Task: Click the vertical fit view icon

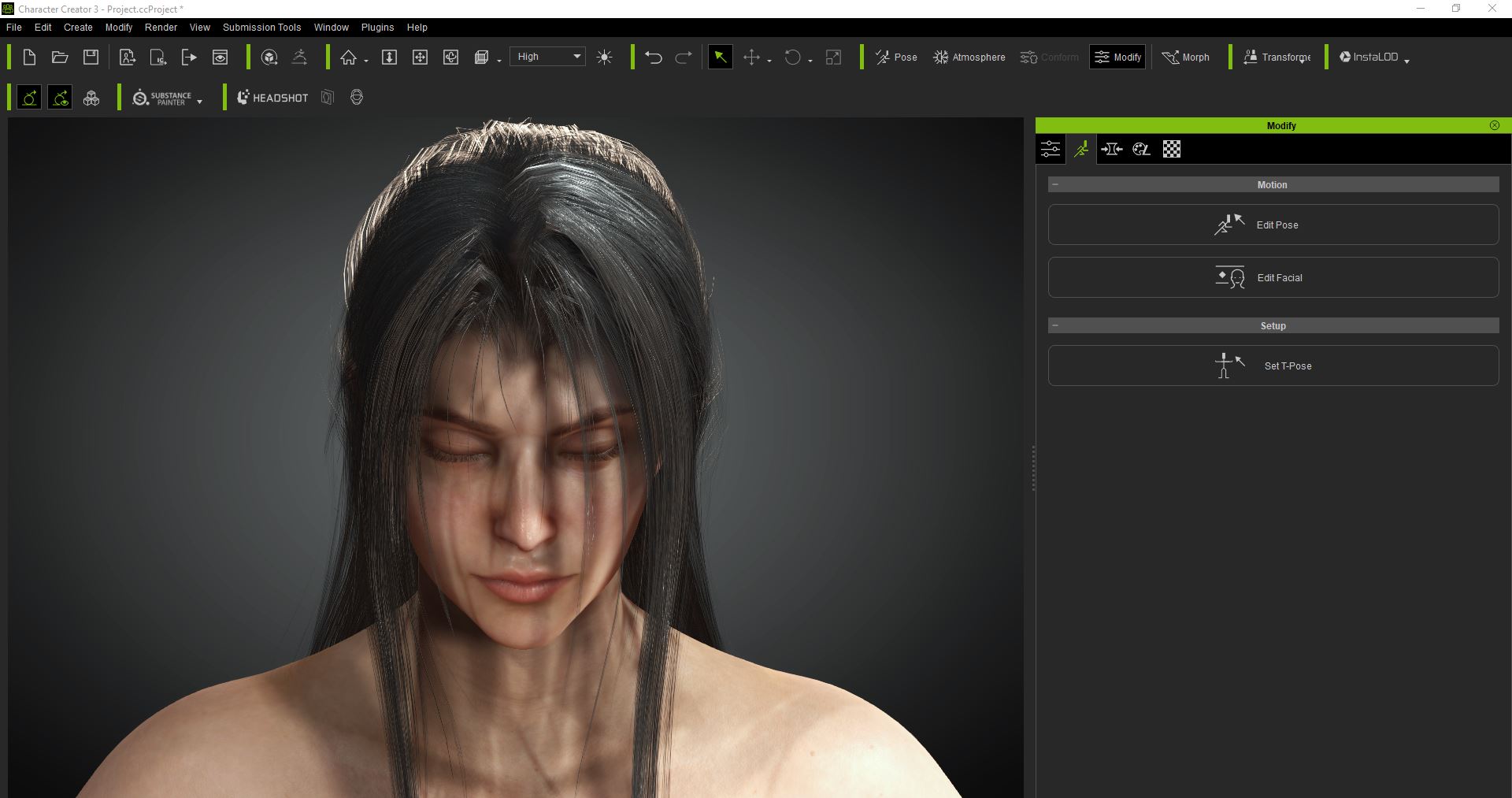Action: [x=389, y=57]
